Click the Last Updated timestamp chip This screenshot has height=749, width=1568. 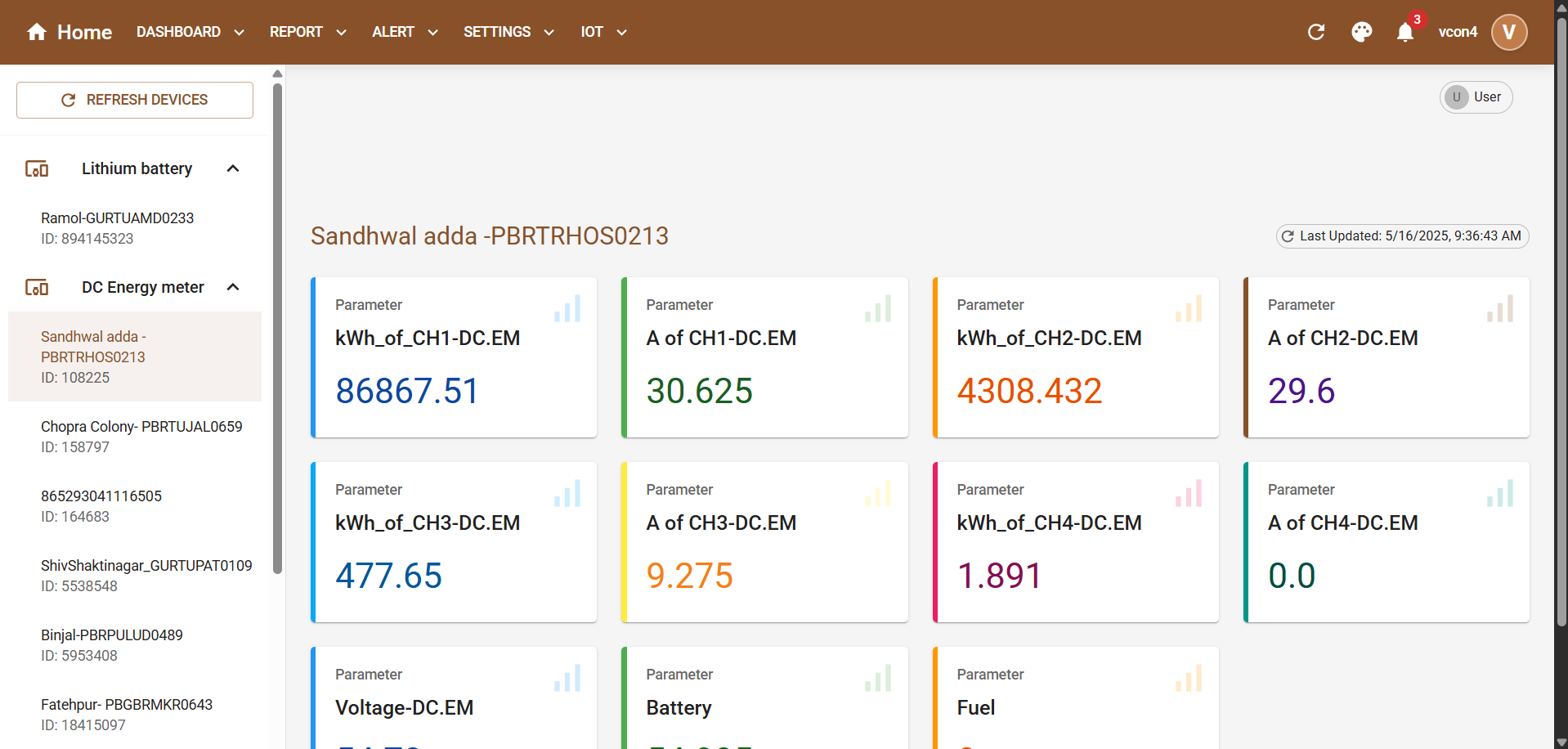click(1402, 236)
